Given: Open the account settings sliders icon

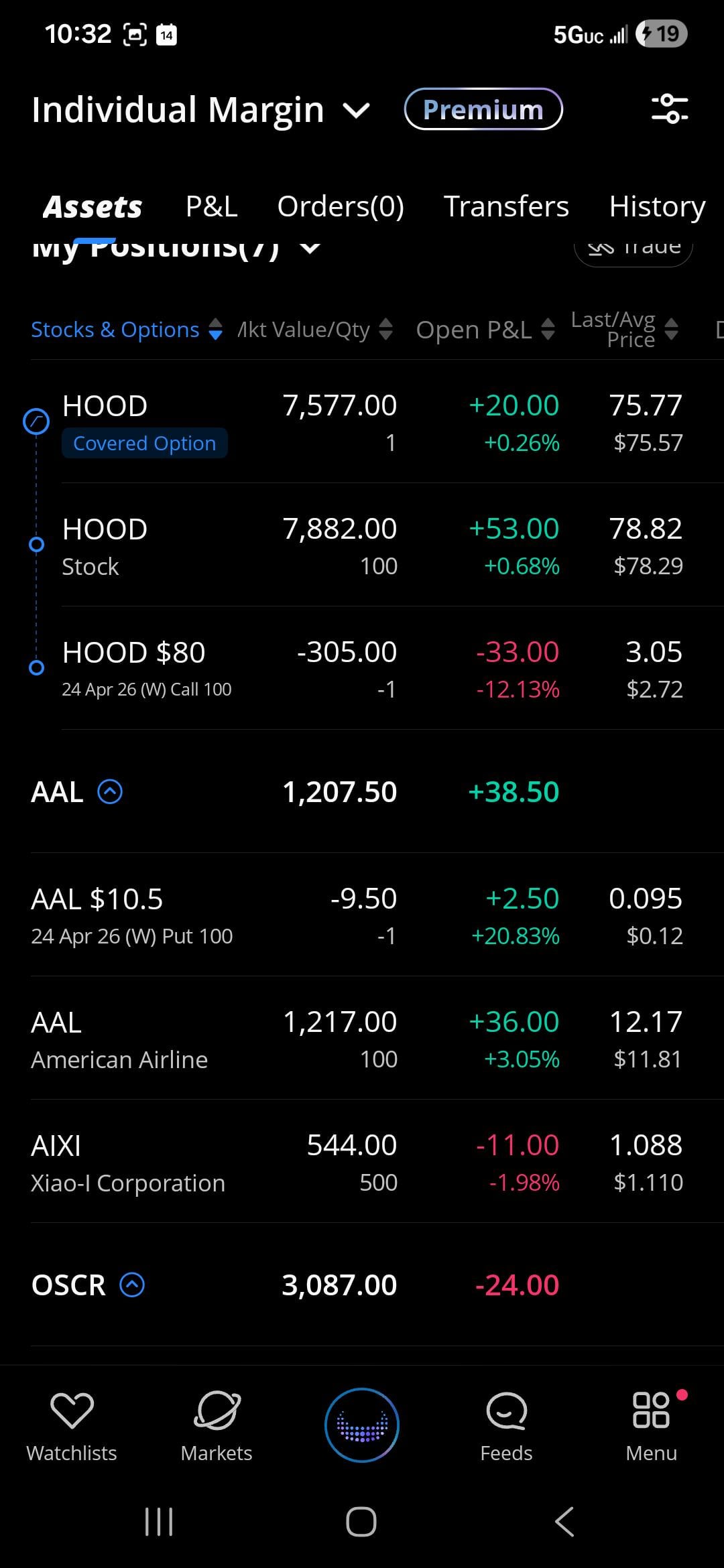Looking at the screenshot, I should (x=670, y=109).
